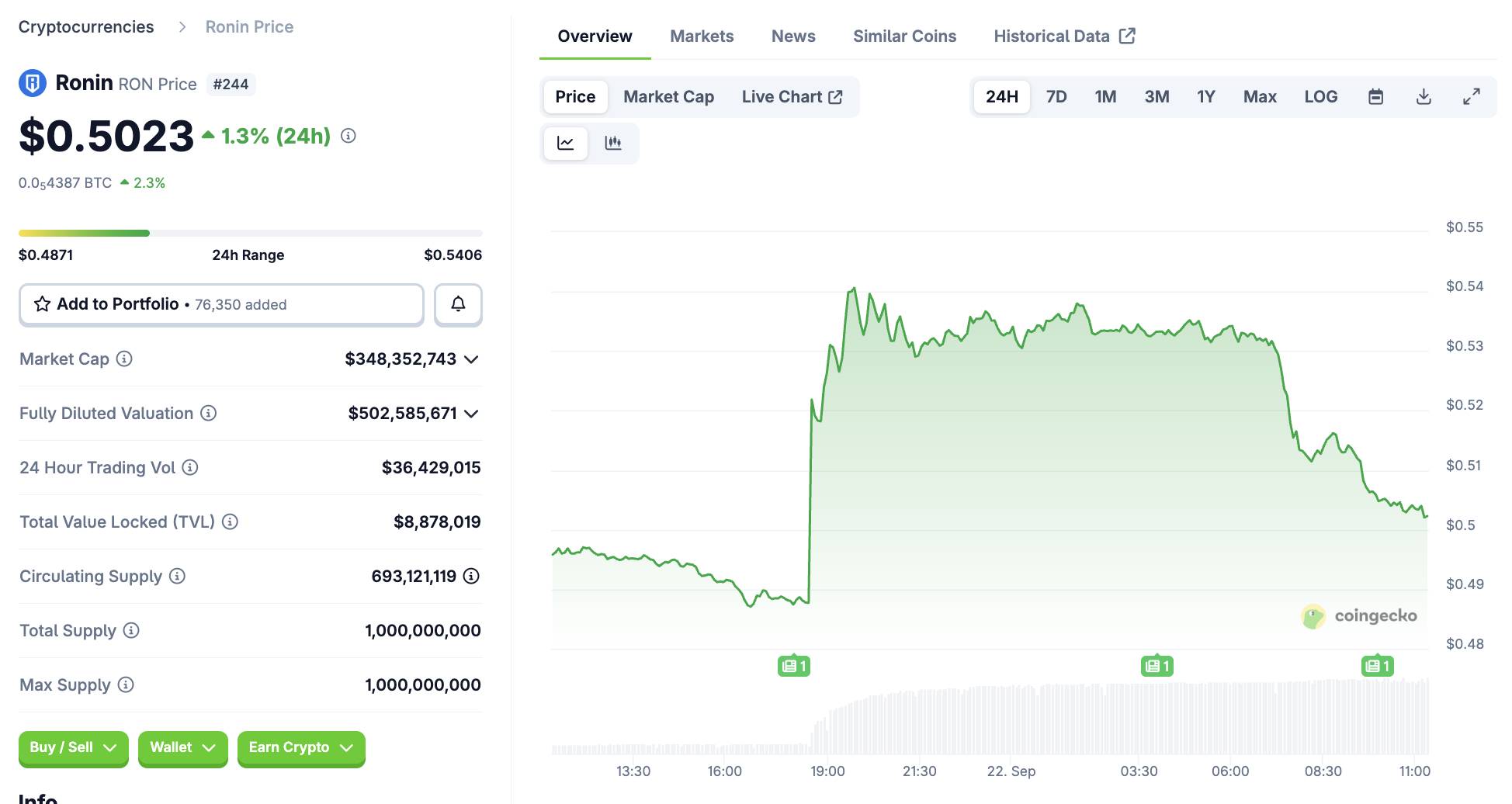Click the download chart data icon
Image resolution: width=1512 pixels, height=804 pixels.
tap(1424, 97)
